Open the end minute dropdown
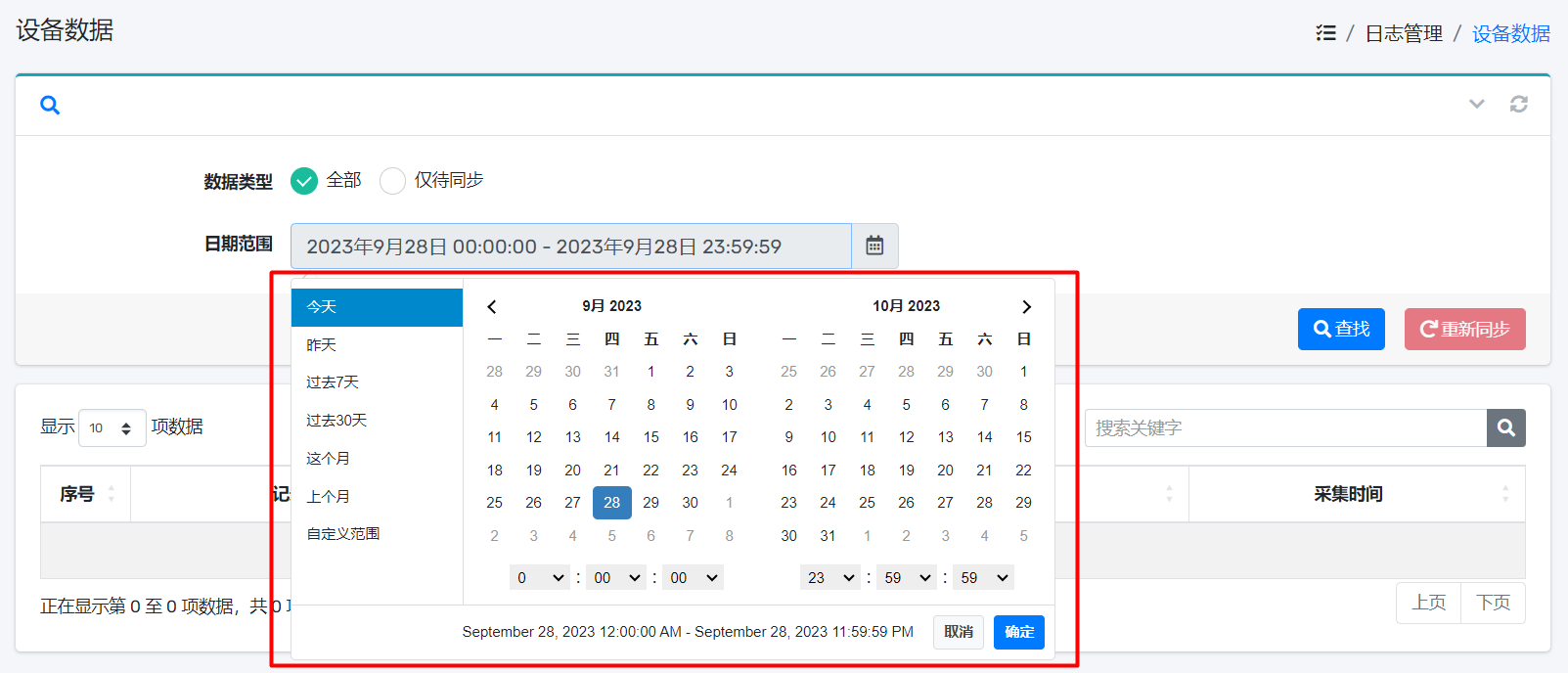Image resolution: width=1568 pixels, height=673 pixels. coord(907,577)
